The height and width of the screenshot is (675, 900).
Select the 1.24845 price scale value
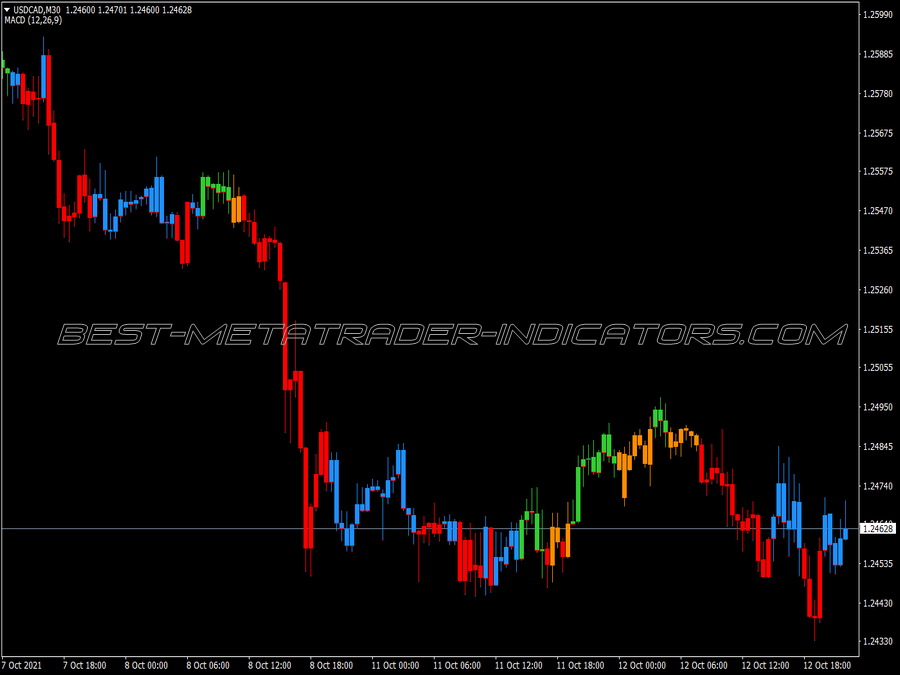click(x=878, y=447)
